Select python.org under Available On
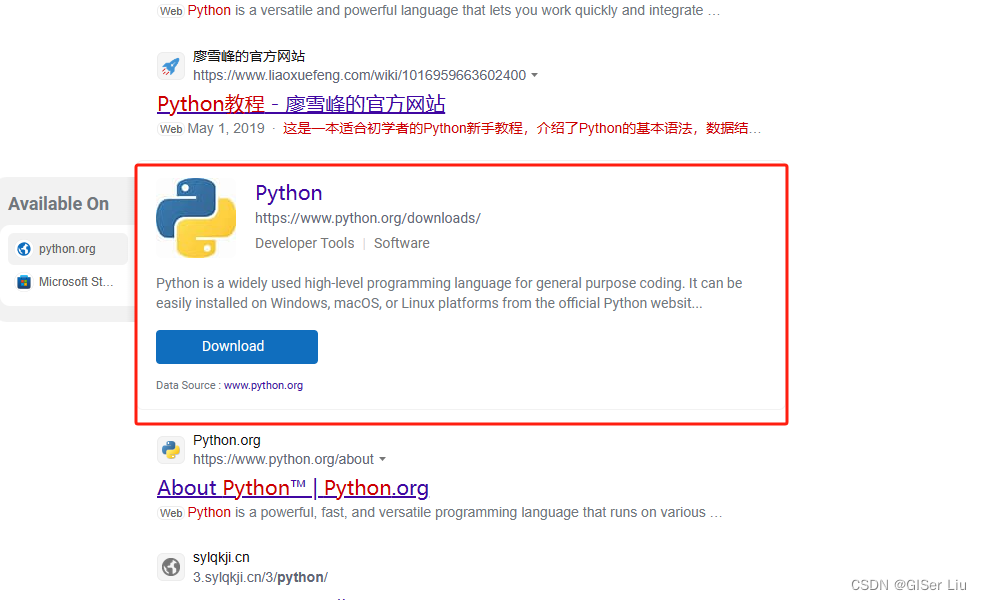Image resolution: width=982 pixels, height=600 pixels. pos(68,249)
